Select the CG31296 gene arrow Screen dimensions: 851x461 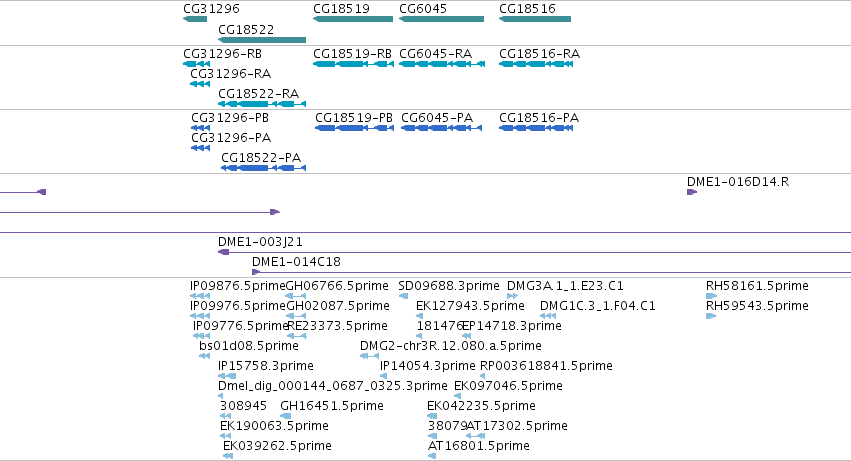(195, 19)
